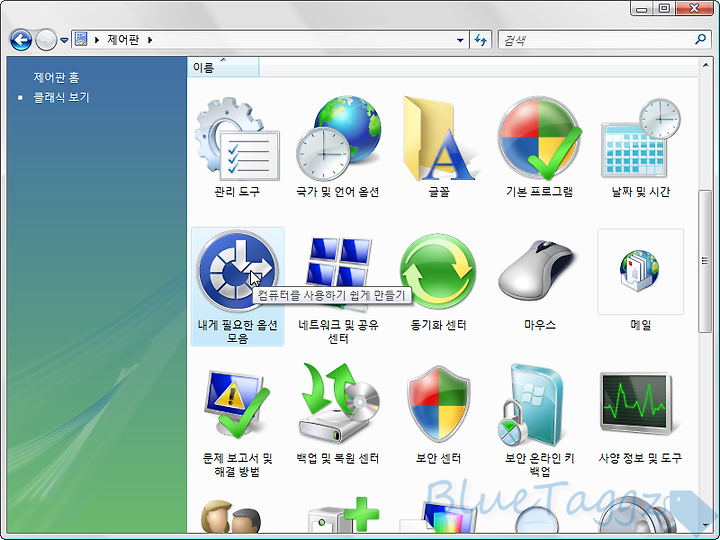Open the 메일 icon
This screenshot has height=540, width=720.
[640, 271]
